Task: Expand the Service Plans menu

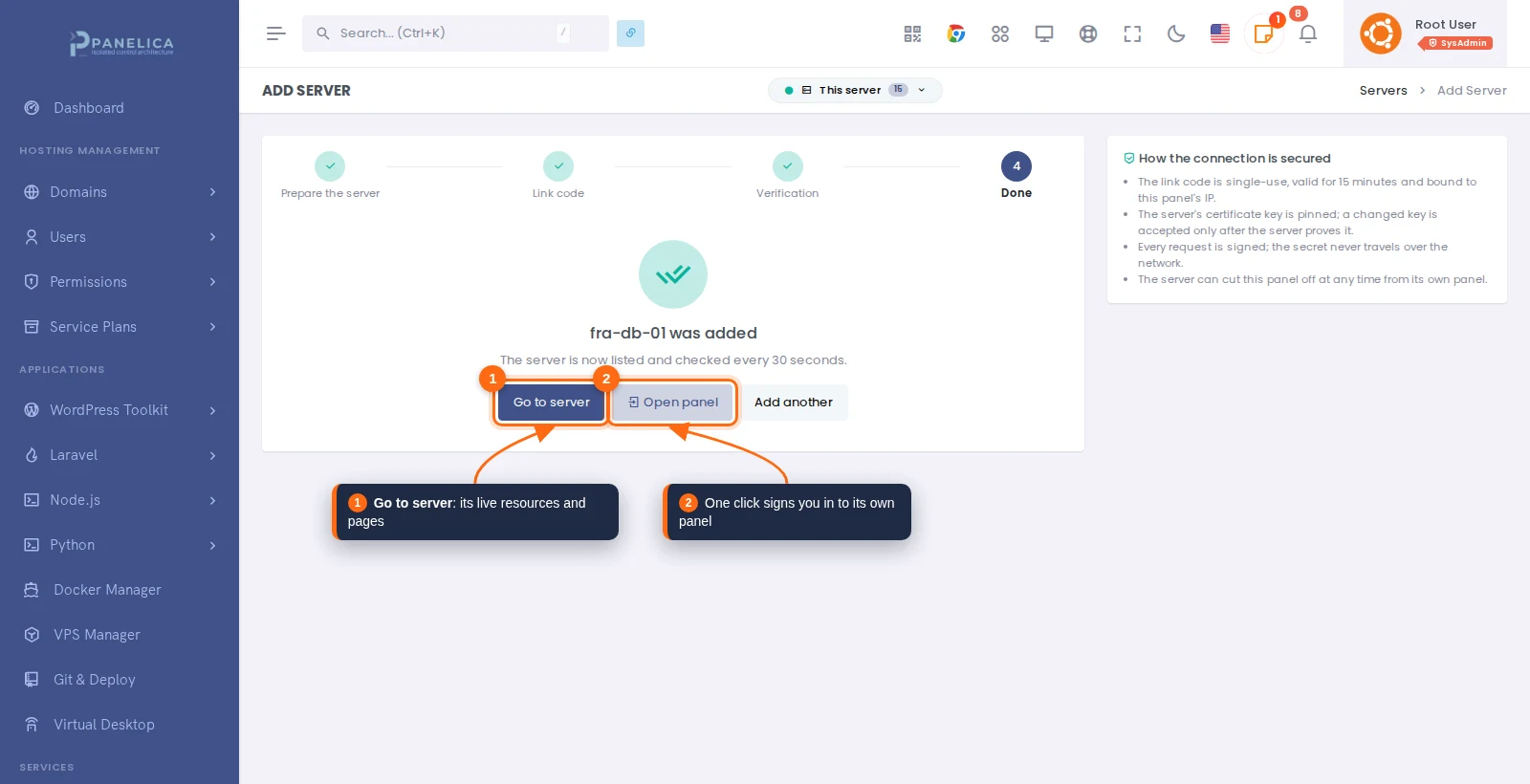Action: 120,327
